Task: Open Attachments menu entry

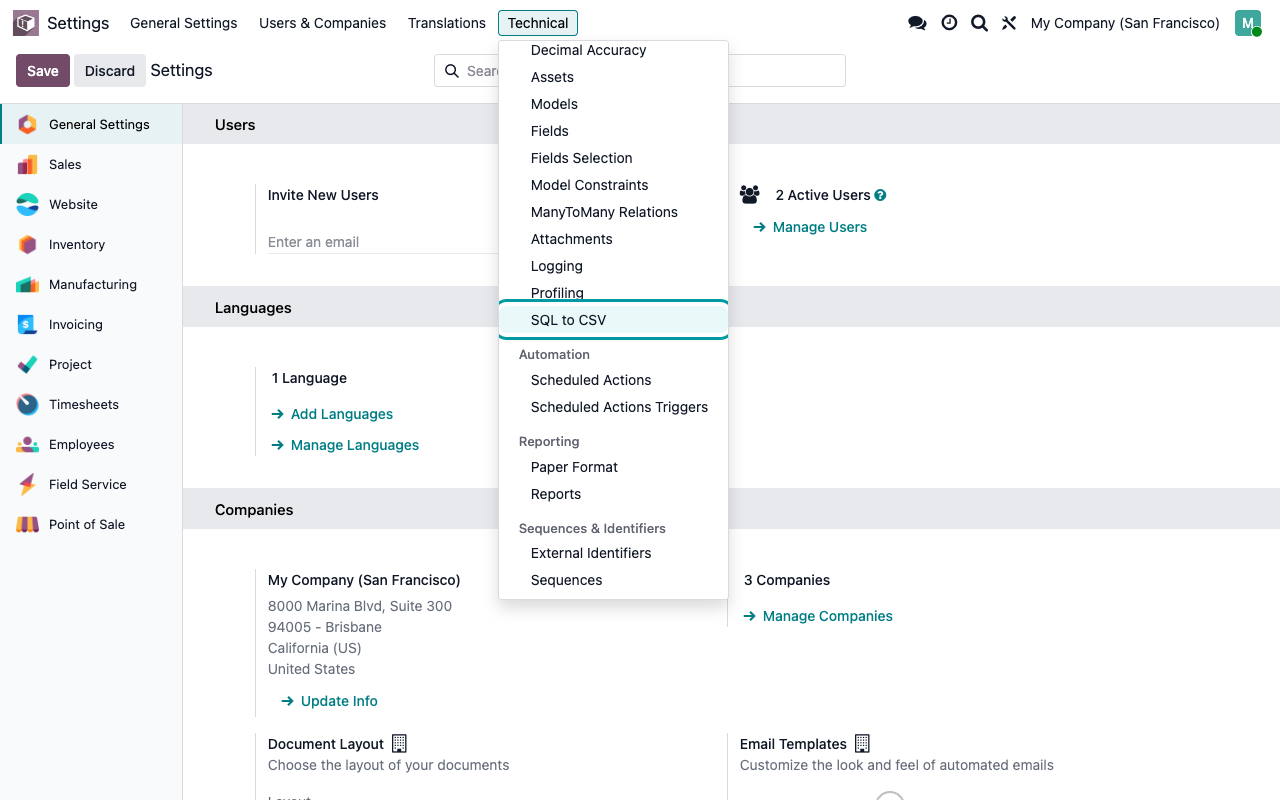Action: tap(613, 239)
